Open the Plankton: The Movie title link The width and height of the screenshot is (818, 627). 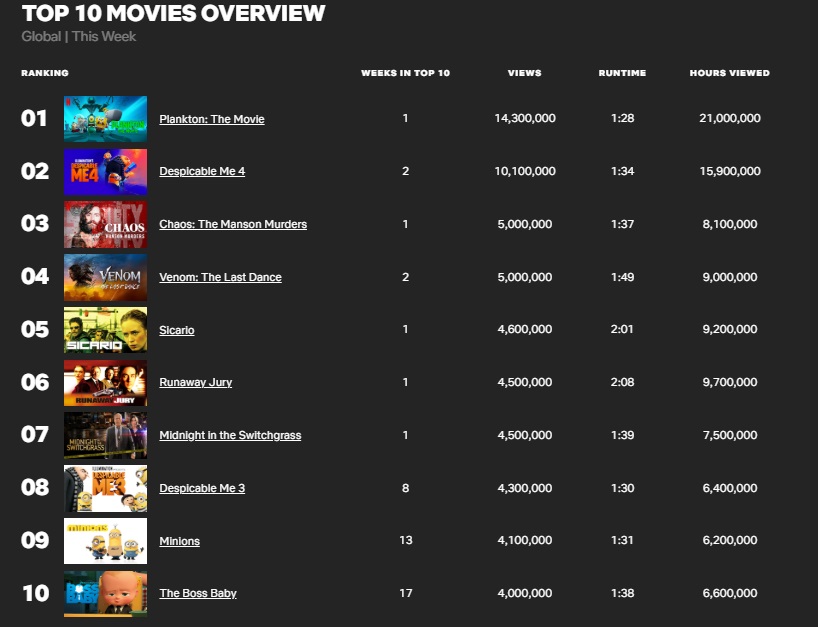(x=212, y=119)
